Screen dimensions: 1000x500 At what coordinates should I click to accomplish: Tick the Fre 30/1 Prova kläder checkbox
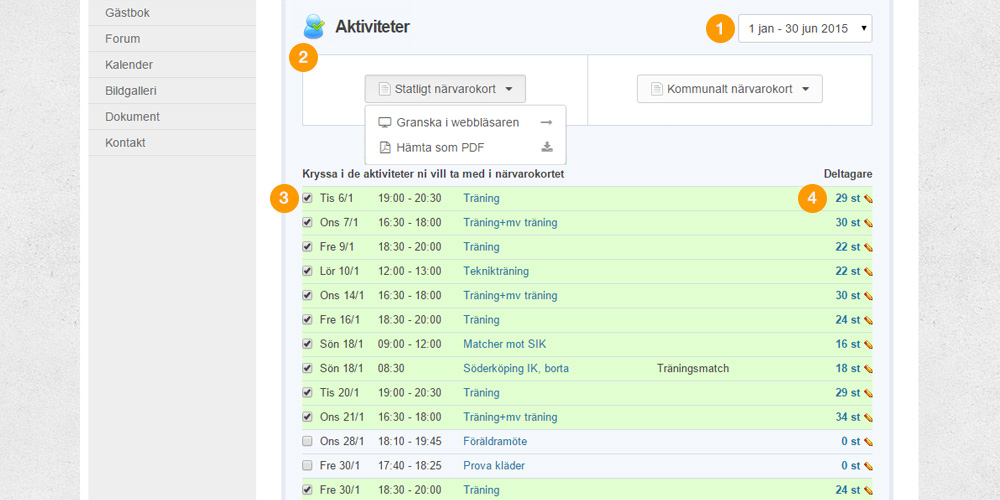tap(308, 465)
